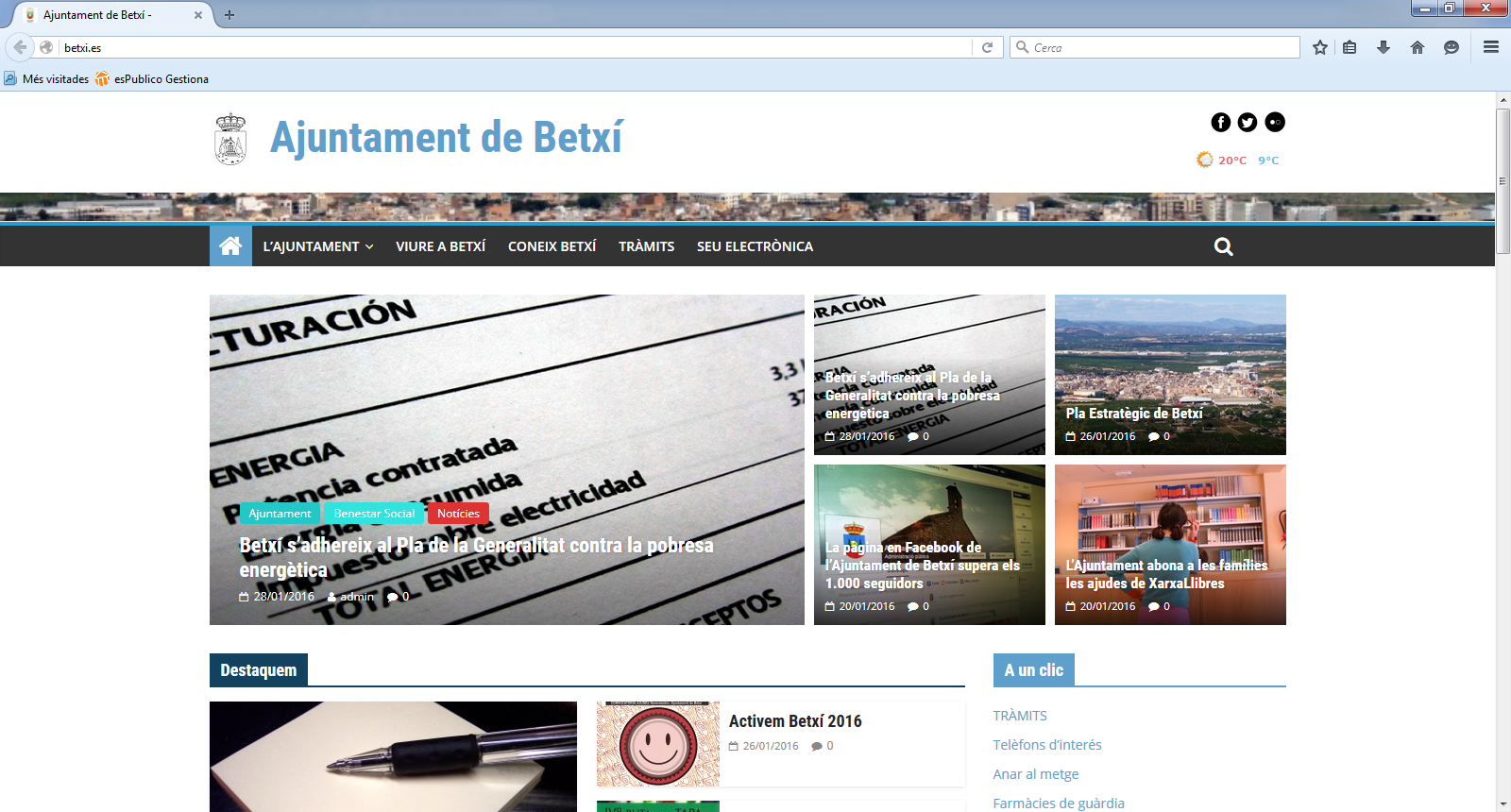Open a new browser tab
The width and height of the screenshot is (1511, 812).
click(x=229, y=15)
